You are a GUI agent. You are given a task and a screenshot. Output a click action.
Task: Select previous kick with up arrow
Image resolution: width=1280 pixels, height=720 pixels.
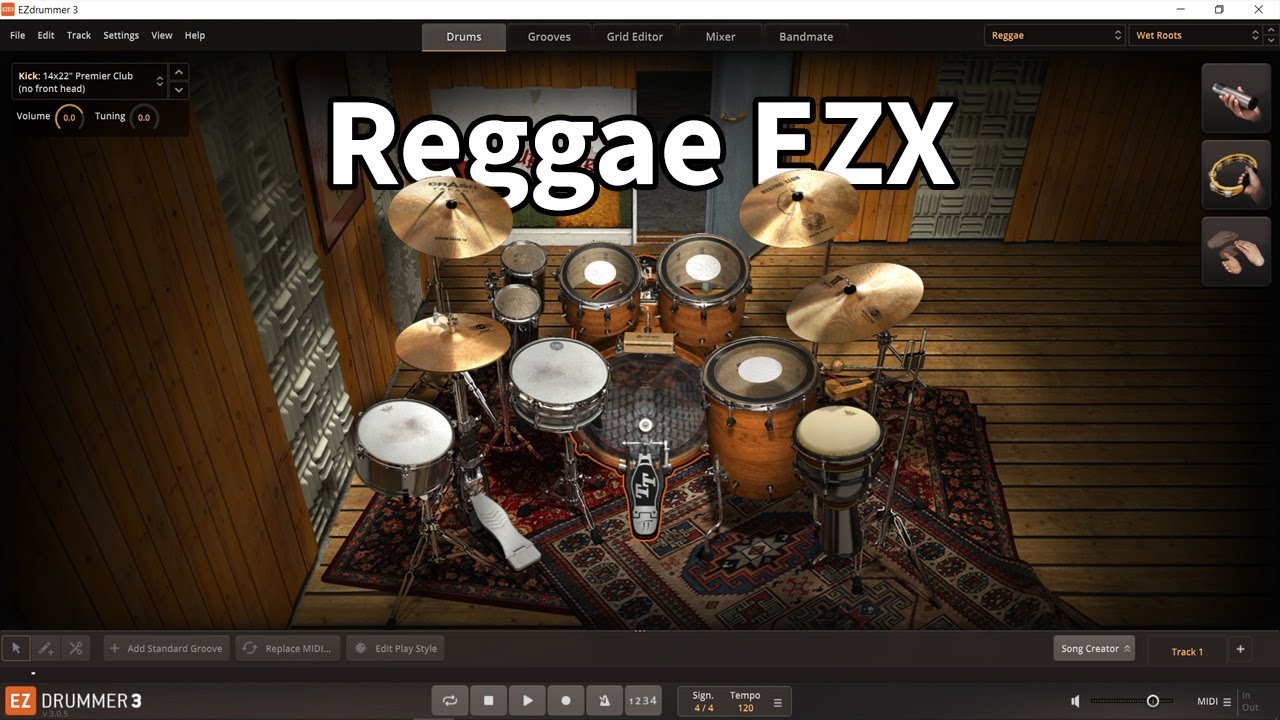[179, 72]
